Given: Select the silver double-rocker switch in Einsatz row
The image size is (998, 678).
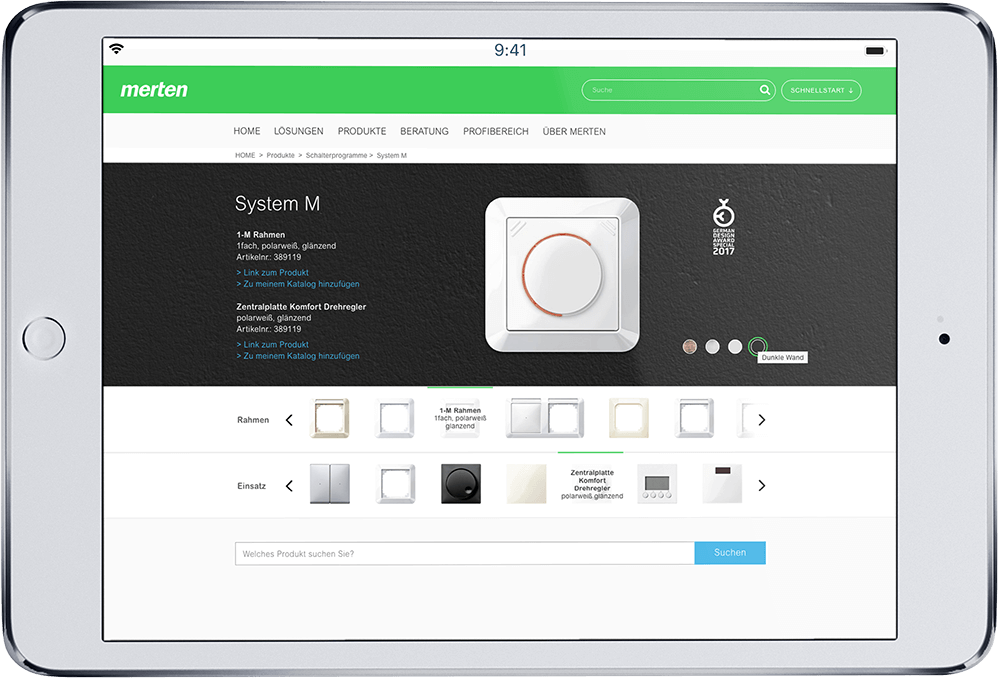Looking at the screenshot, I should click(330, 484).
